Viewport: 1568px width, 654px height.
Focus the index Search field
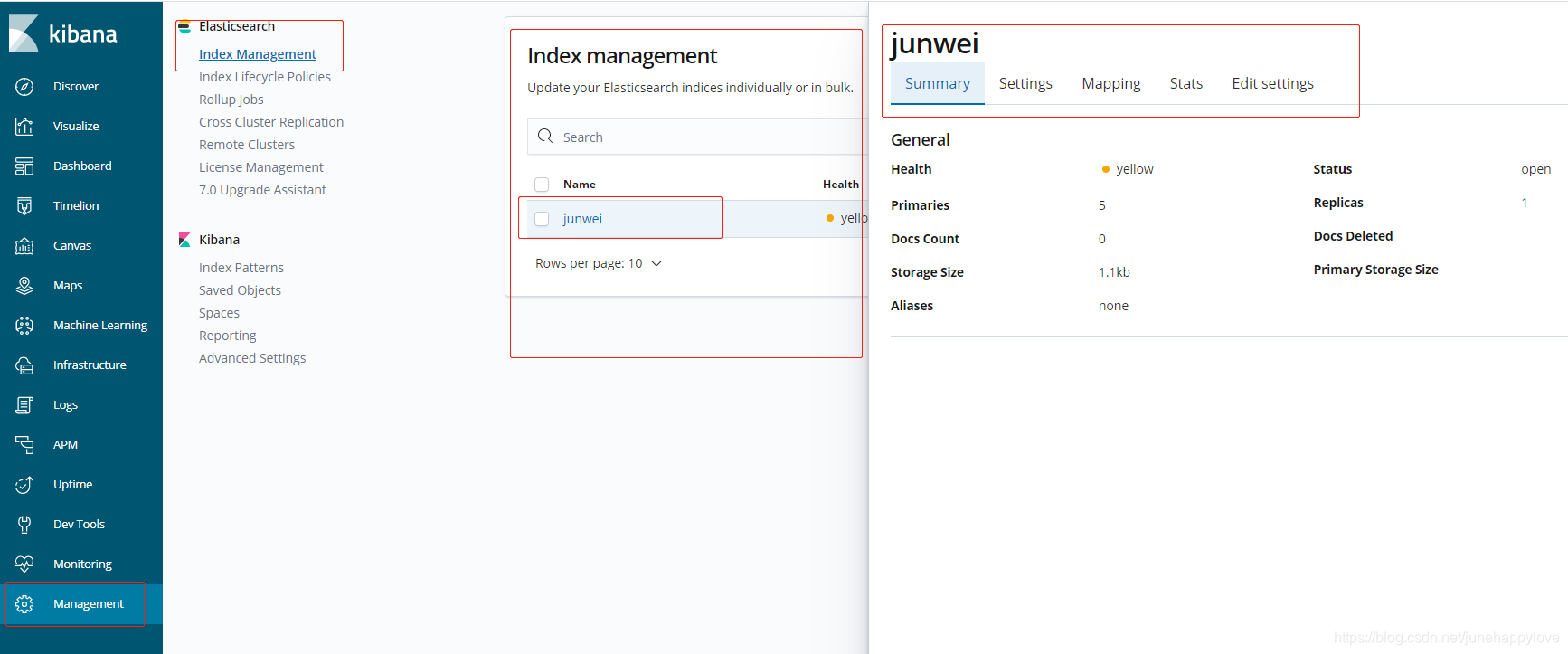click(697, 137)
